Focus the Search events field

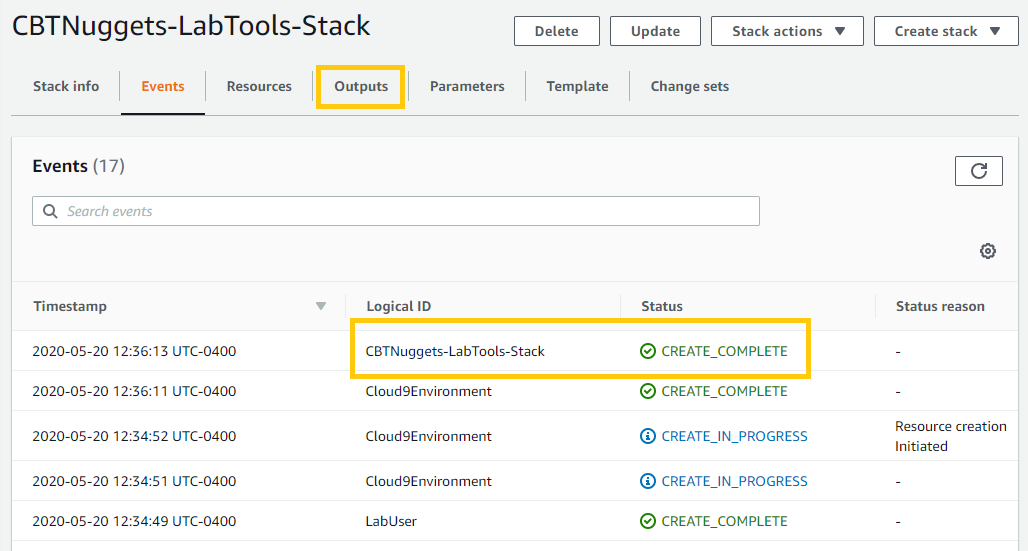coord(400,211)
